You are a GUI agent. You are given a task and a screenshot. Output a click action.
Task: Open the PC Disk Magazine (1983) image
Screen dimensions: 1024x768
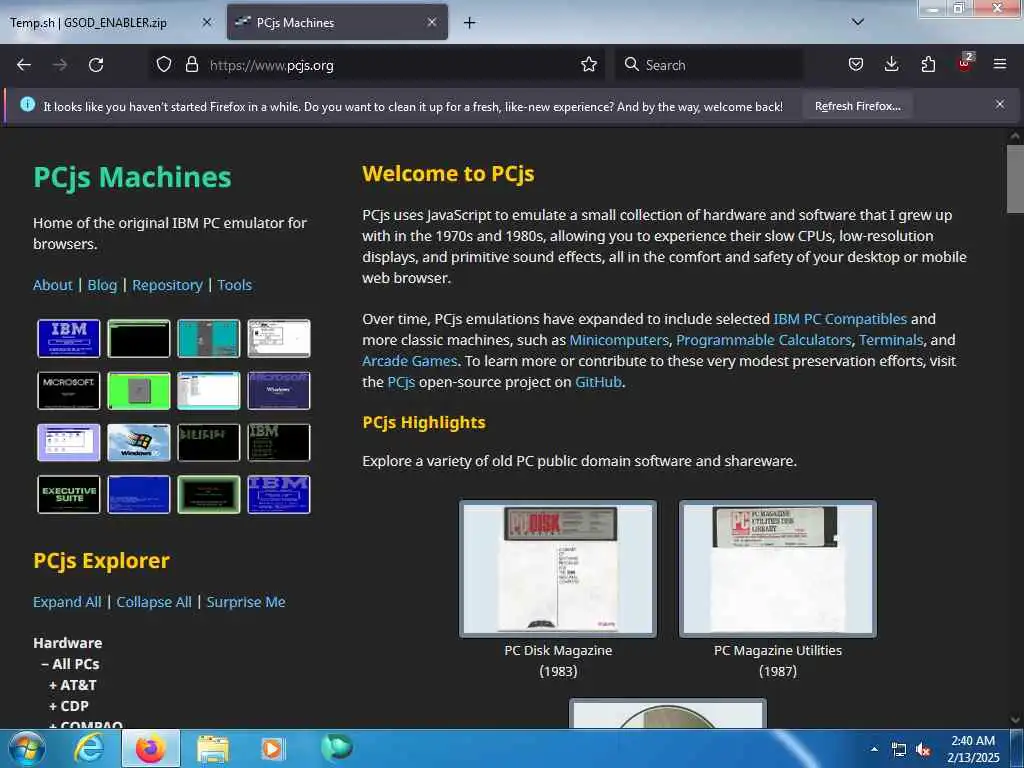tap(558, 569)
